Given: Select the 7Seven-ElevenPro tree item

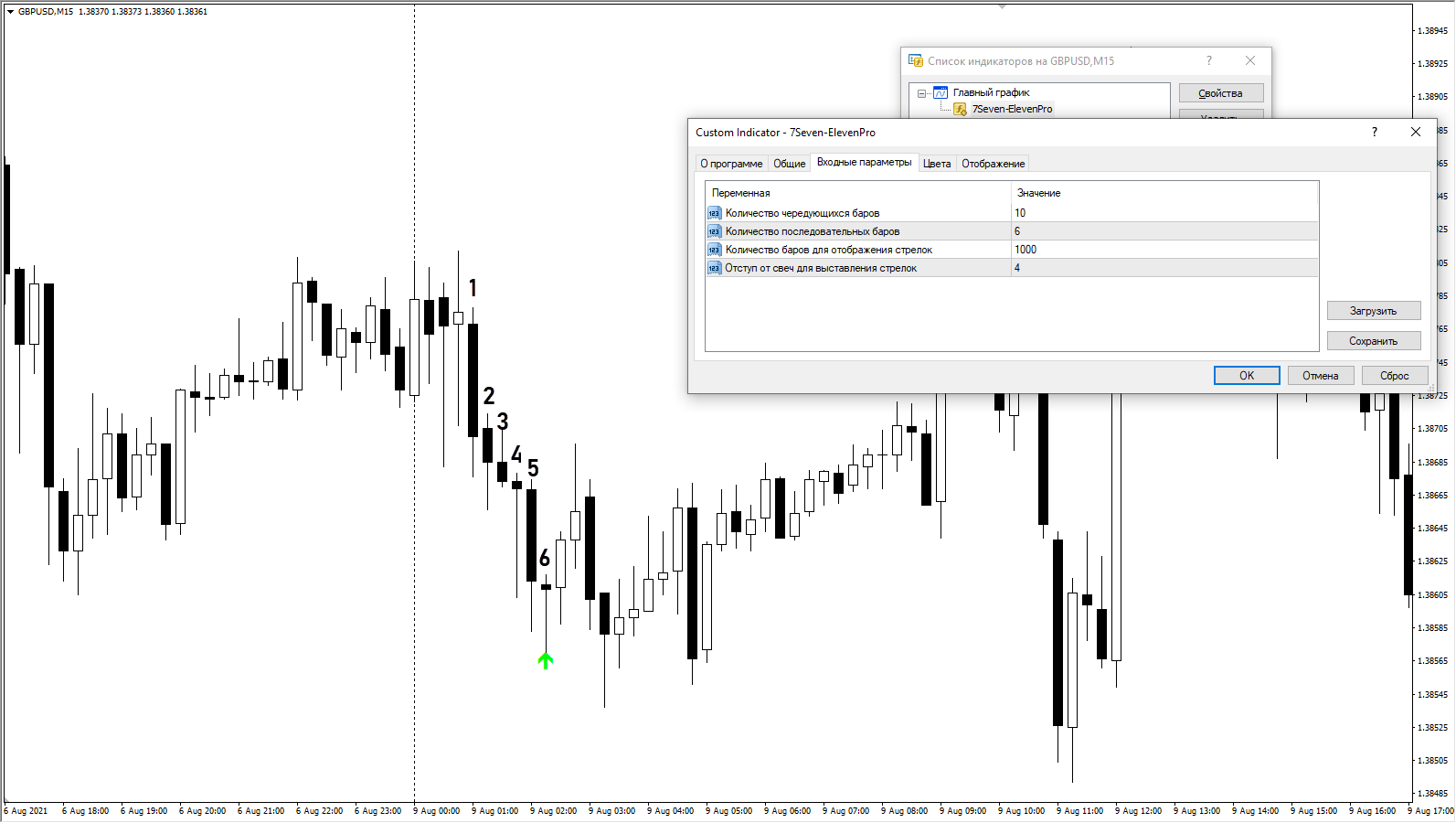Looking at the screenshot, I should click(1011, 109).
